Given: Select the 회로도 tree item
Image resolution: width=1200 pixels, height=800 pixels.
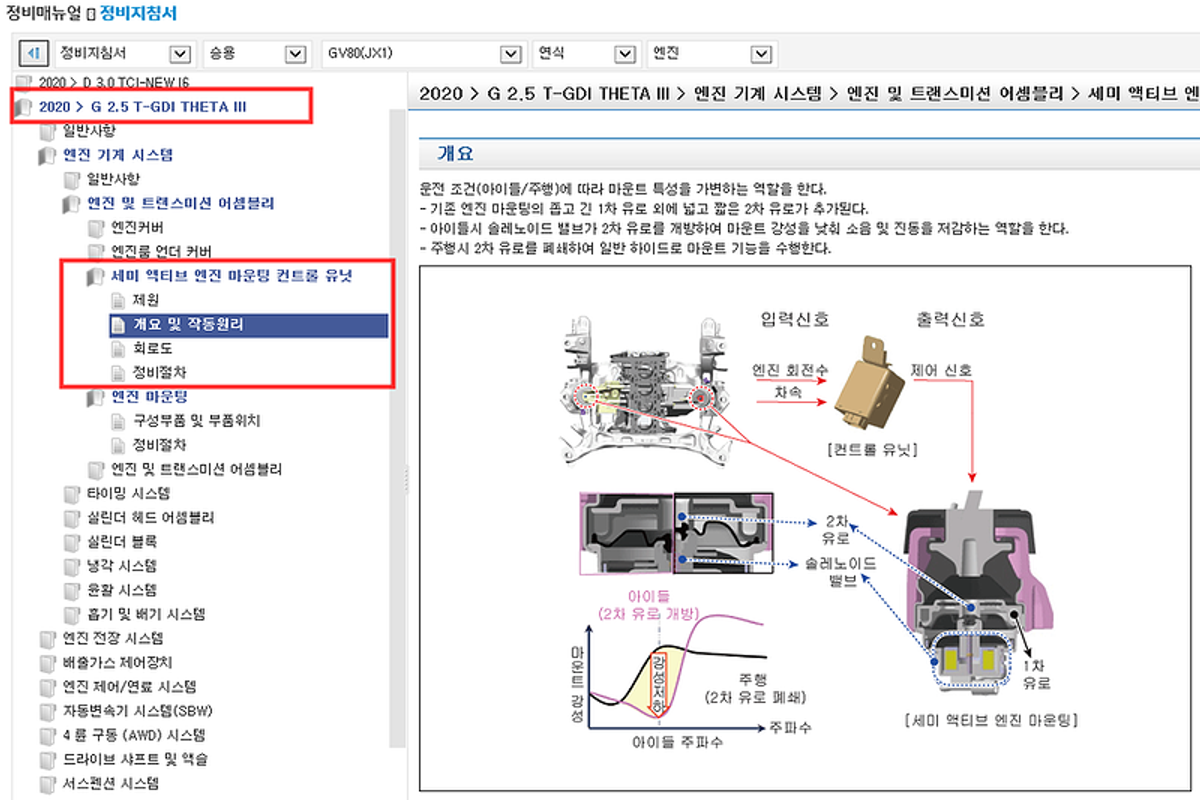Looking at the screenshot, I should (152, 348).
